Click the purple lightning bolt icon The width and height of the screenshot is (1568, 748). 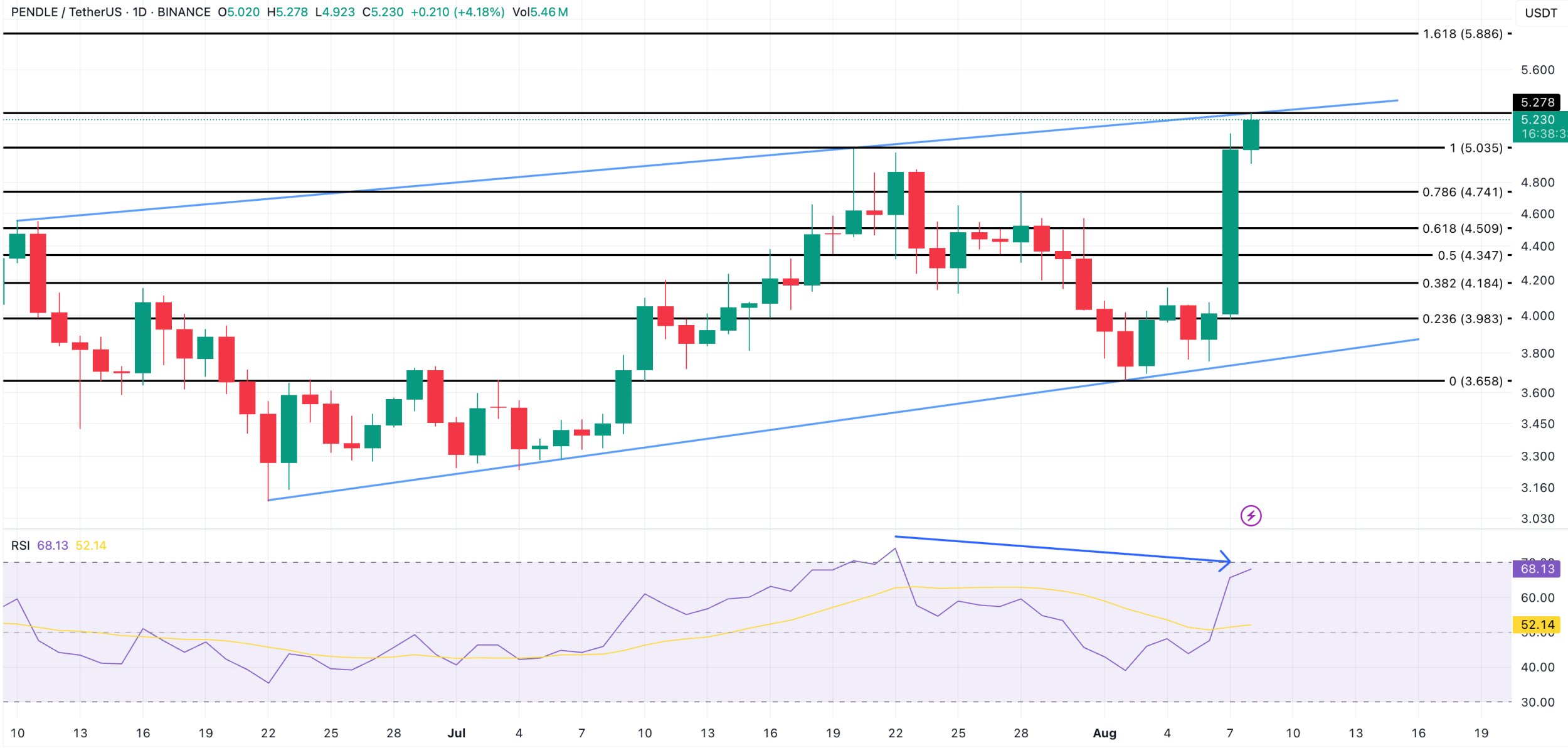point(1251,516)
